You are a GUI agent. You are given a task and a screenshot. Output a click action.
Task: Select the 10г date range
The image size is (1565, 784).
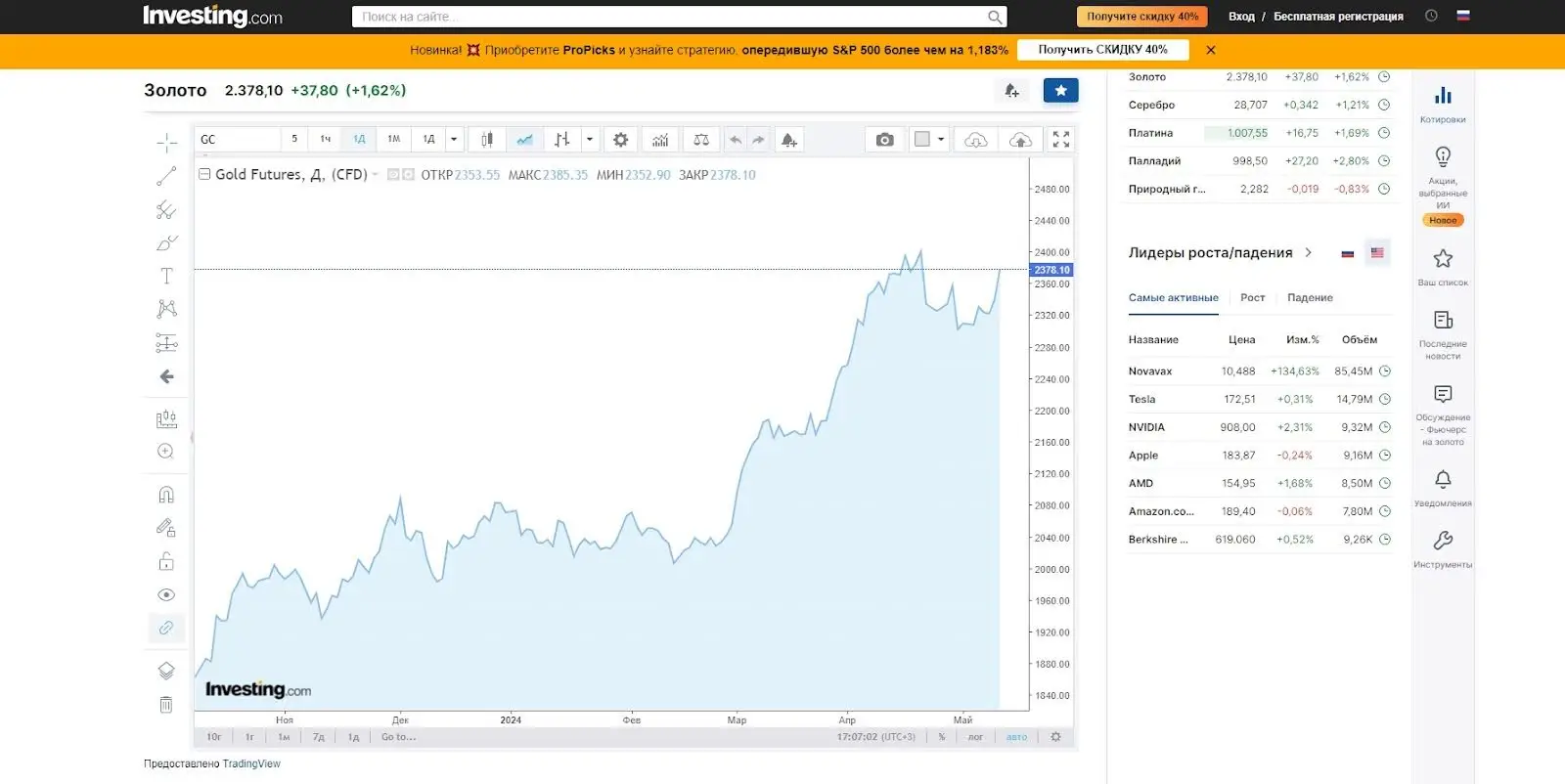214,737
